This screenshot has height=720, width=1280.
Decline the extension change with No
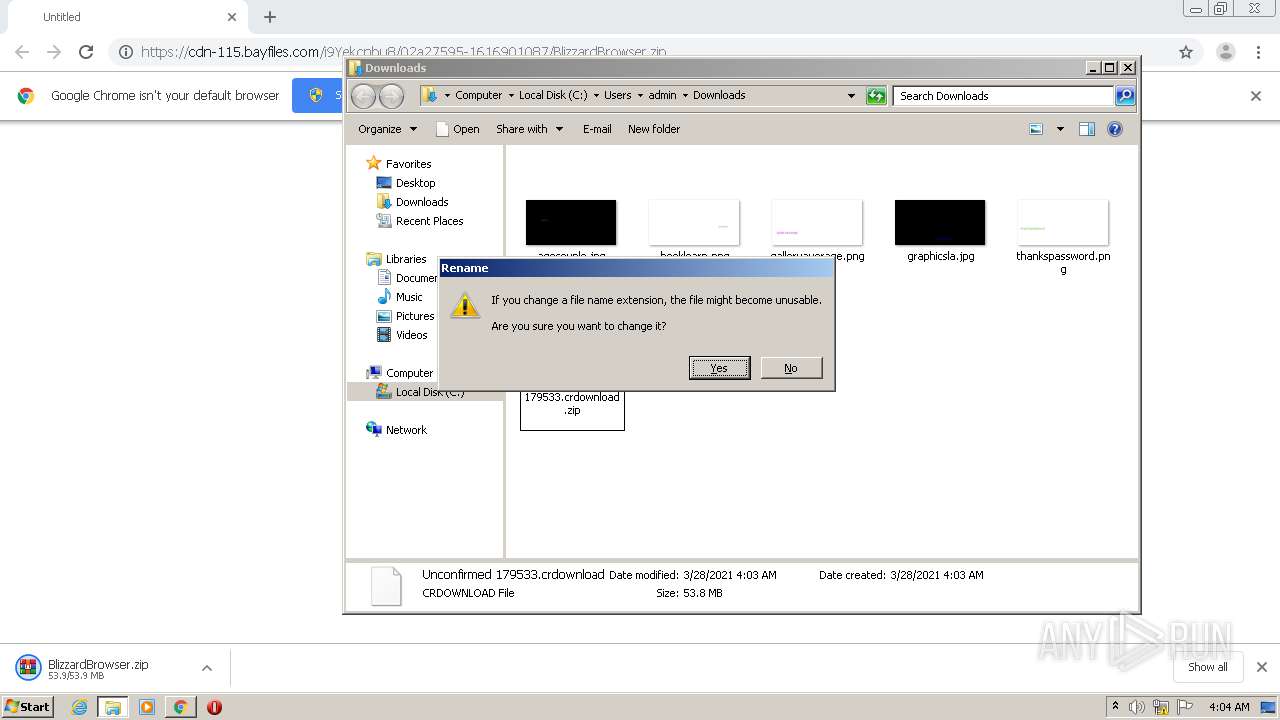[791, 368]
